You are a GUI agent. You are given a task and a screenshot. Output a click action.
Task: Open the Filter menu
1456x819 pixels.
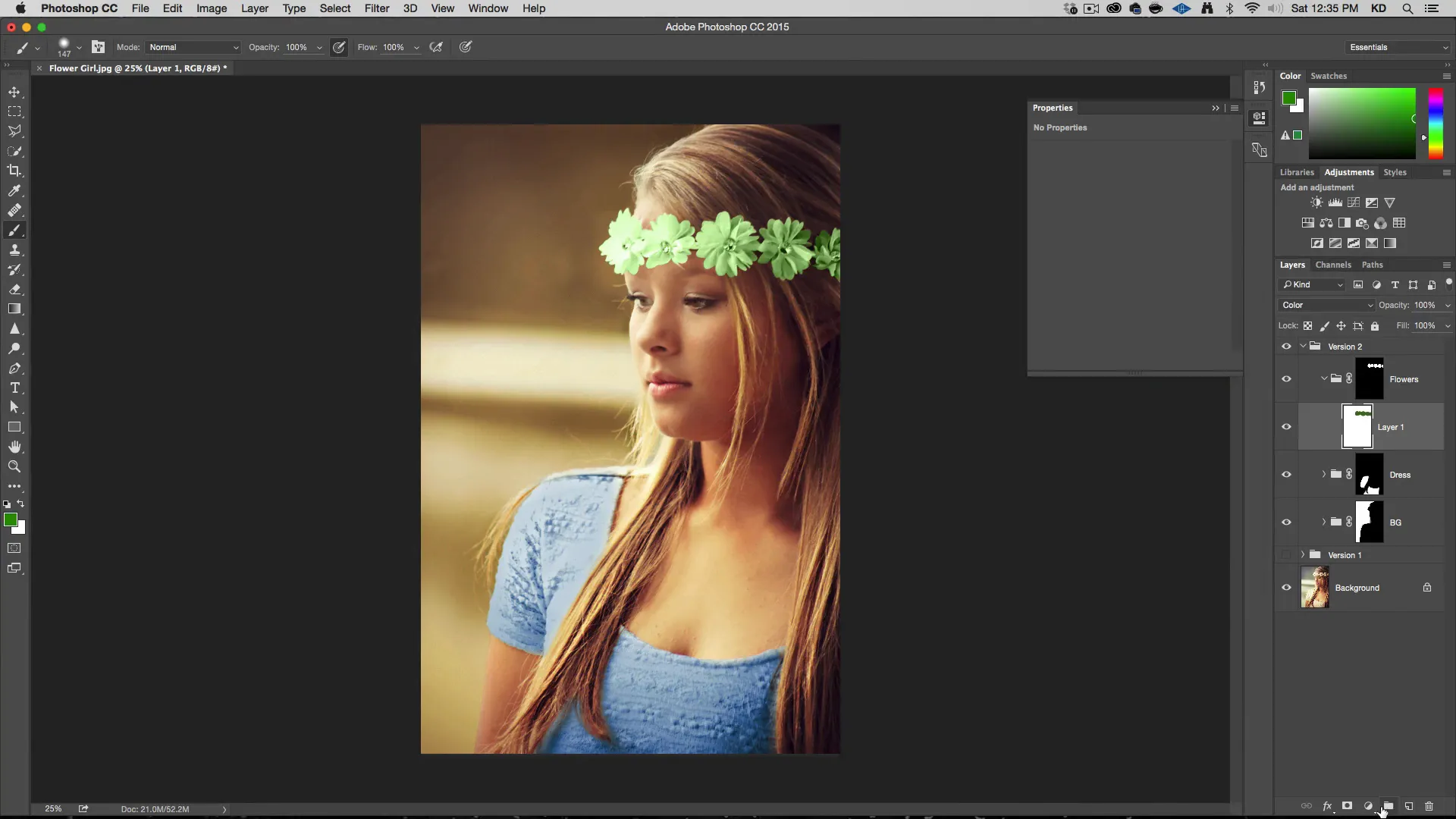(x=377, y=8)
